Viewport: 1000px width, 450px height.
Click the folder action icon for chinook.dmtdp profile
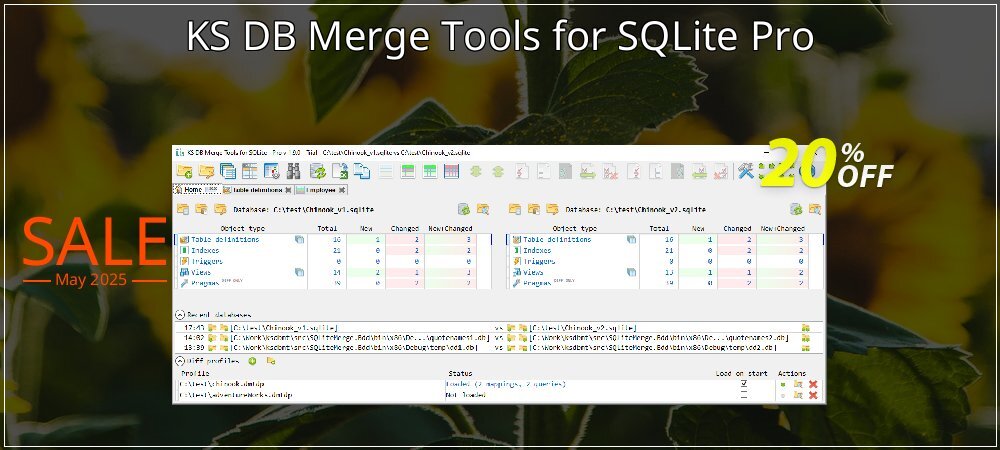pyautogui.click(x=798, y=384)
